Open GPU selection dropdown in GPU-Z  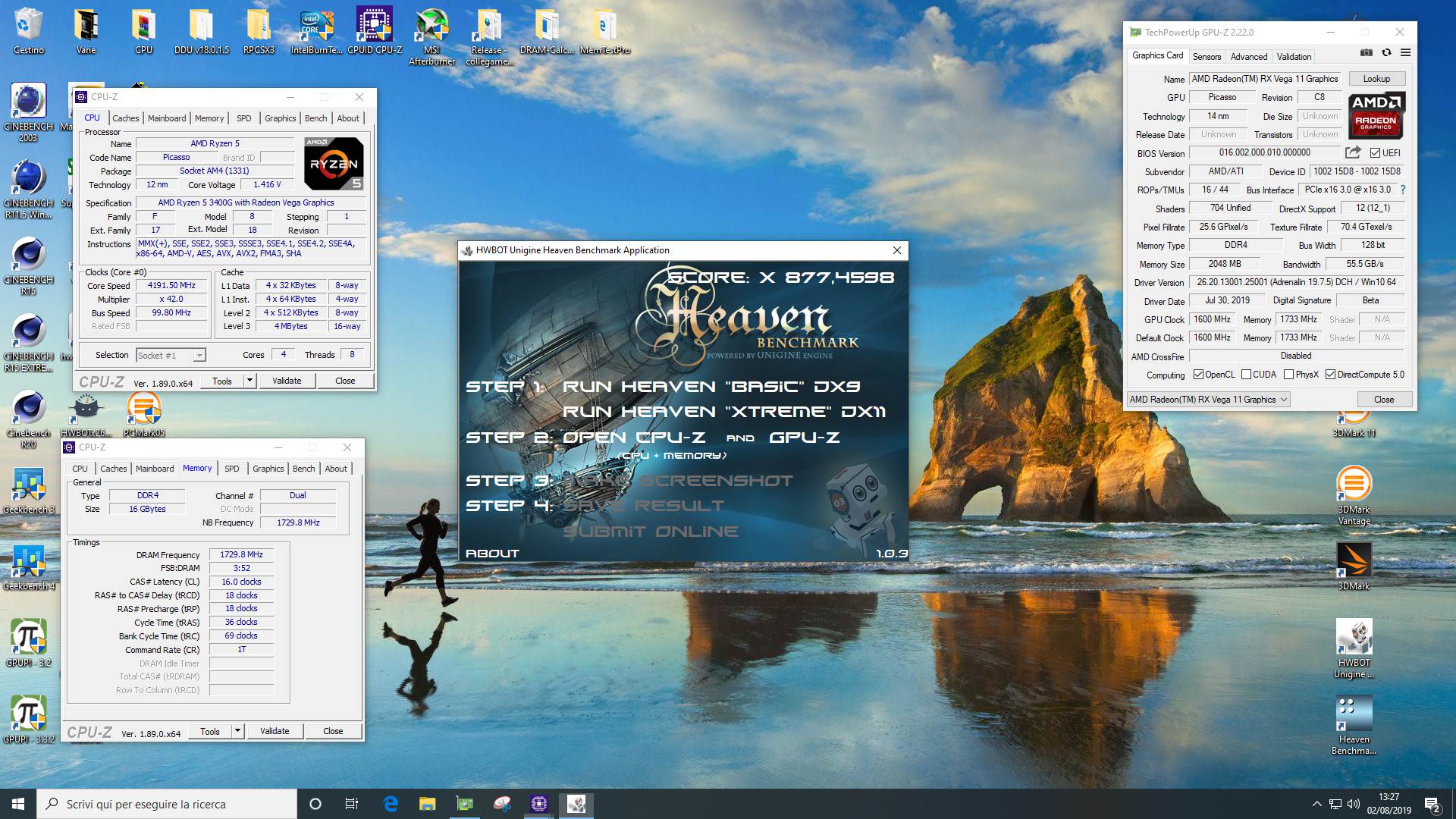(x=1208, y=400)
